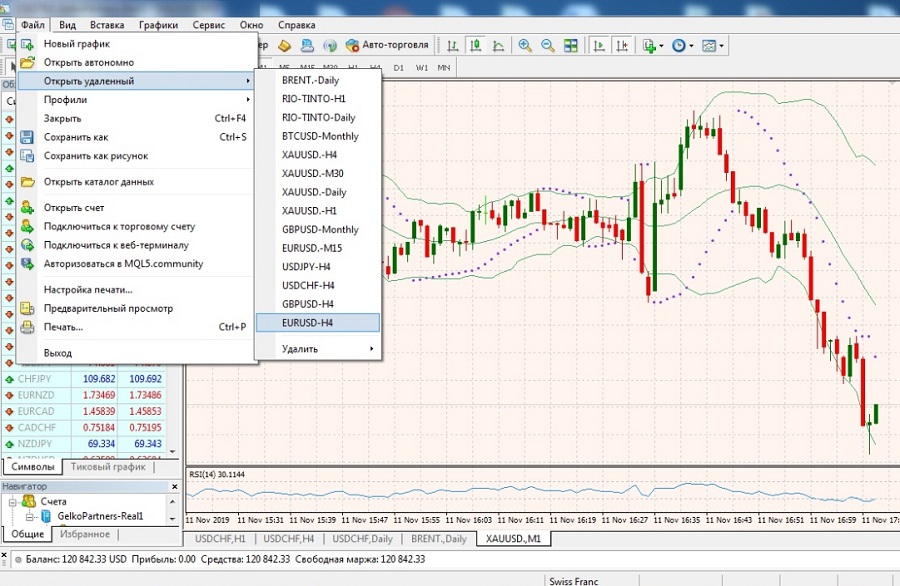Collapse the Счета tree node
The image size is (900, 586).
point(12,502)
